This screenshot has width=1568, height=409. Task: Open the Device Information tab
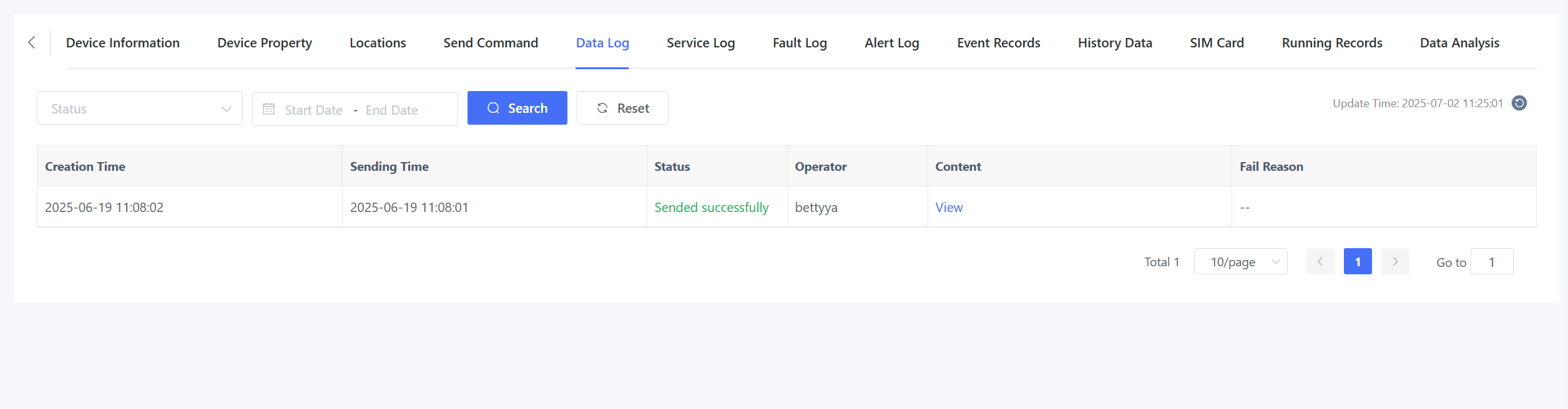(x=123, y=43)
